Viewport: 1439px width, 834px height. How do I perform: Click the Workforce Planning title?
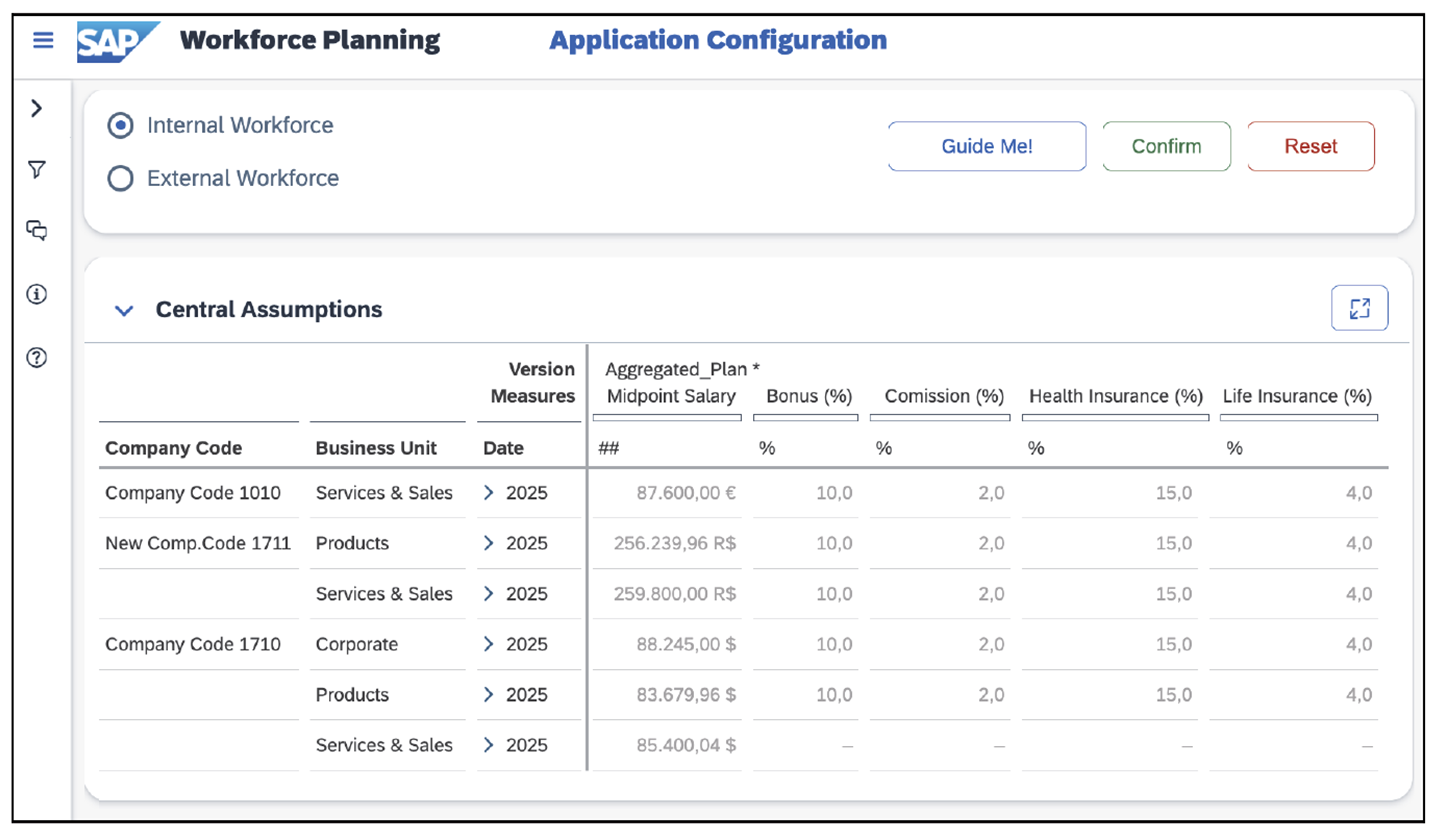(x=310, y=41)
